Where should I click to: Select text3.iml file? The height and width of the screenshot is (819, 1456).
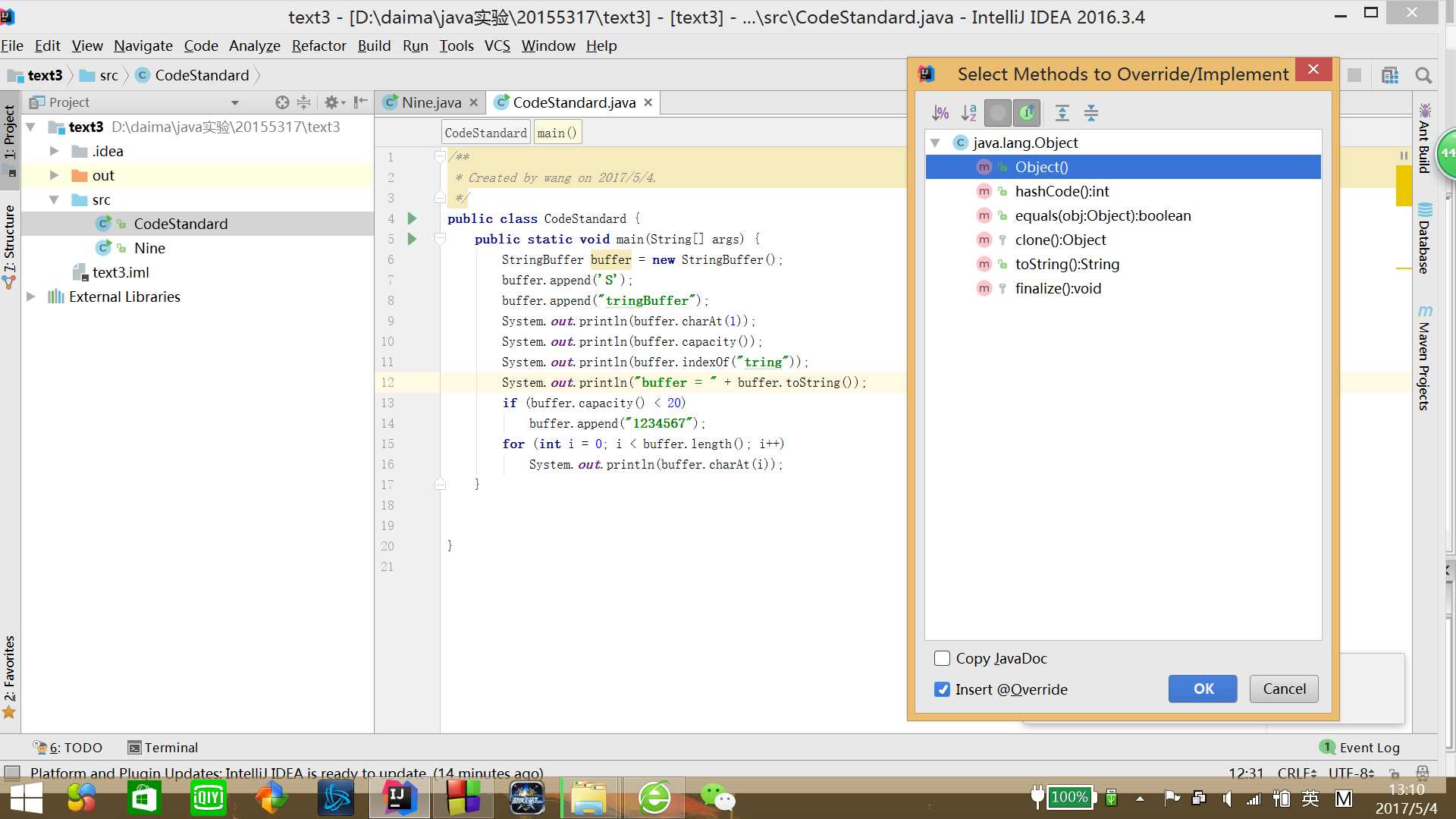pos(120,272)
